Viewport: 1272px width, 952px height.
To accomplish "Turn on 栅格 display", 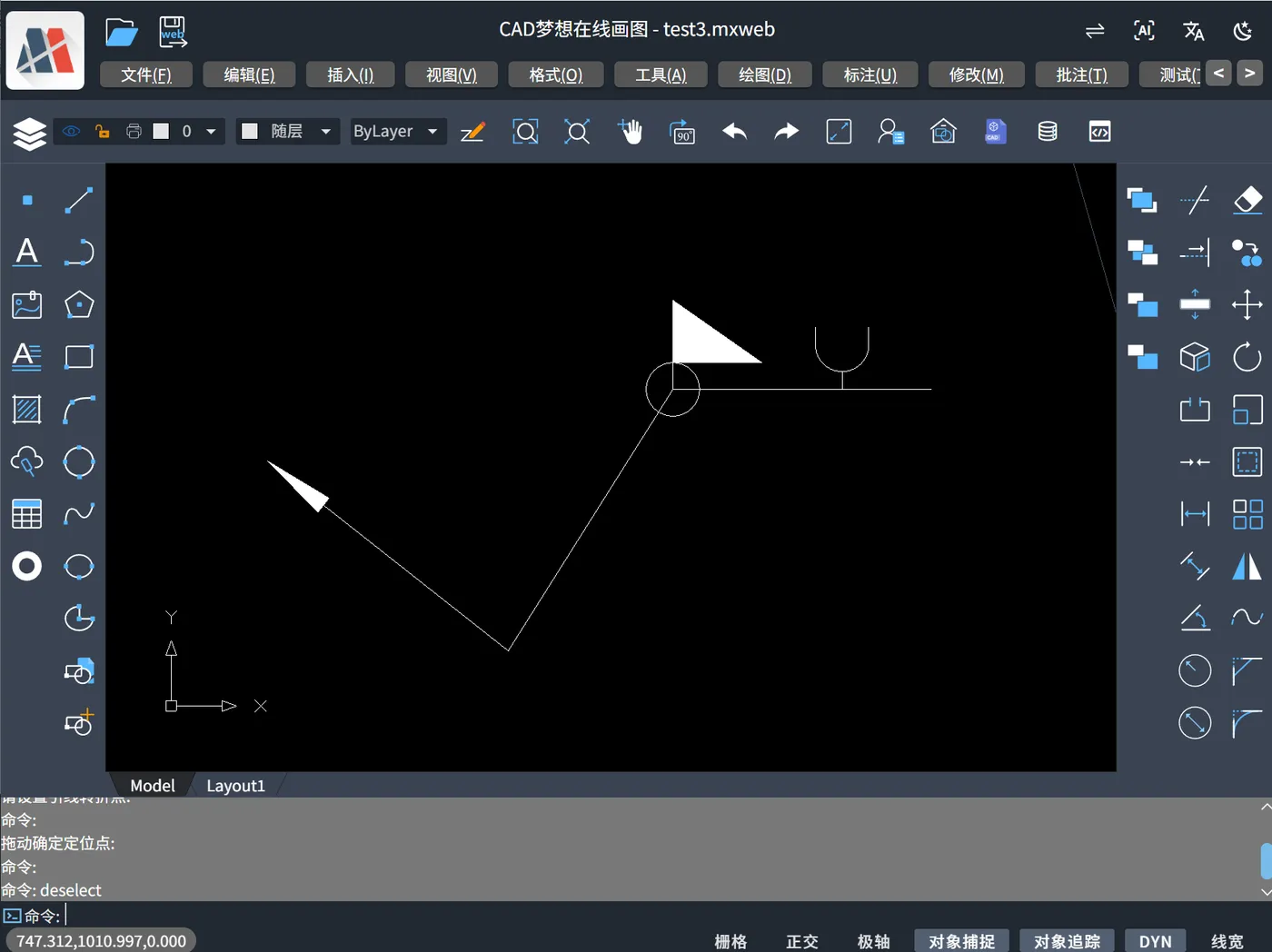I will point(730,941).
